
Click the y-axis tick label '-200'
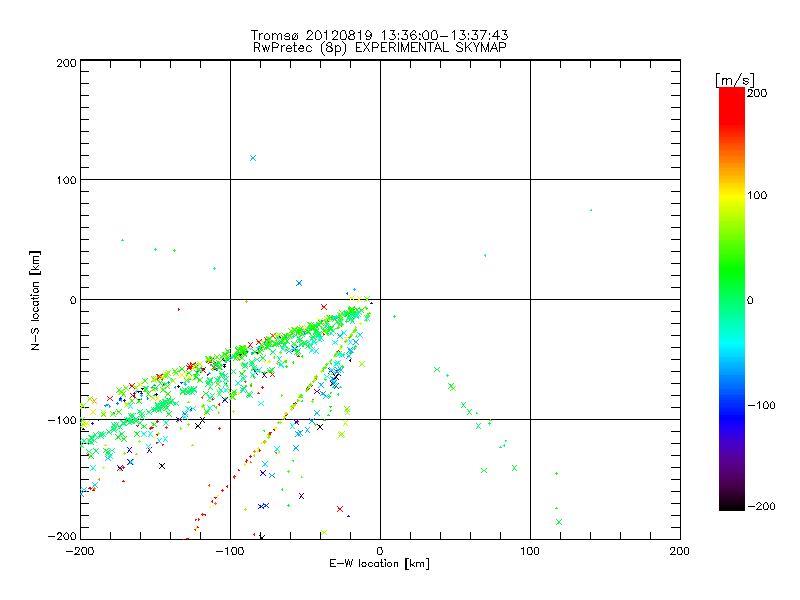pyautogui.click(x=62, y=536)
